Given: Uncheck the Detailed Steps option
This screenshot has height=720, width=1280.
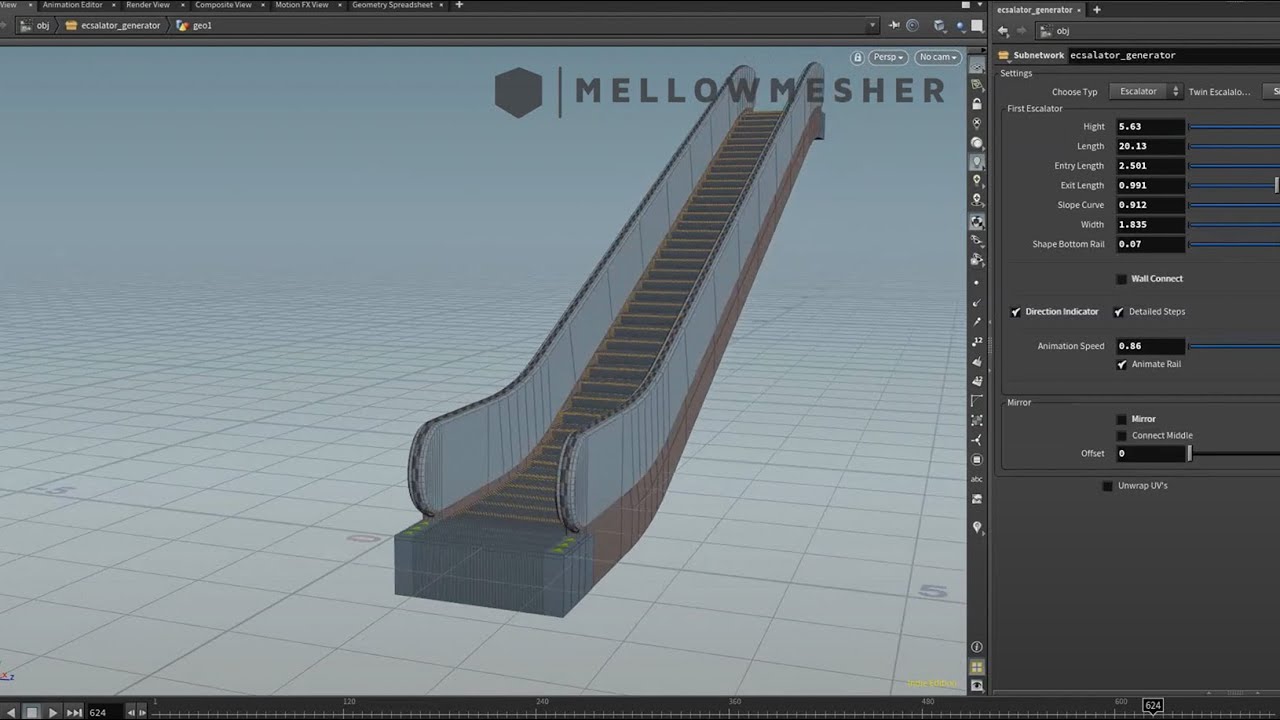Looking at the screenshot, I should click(1119, 312).
